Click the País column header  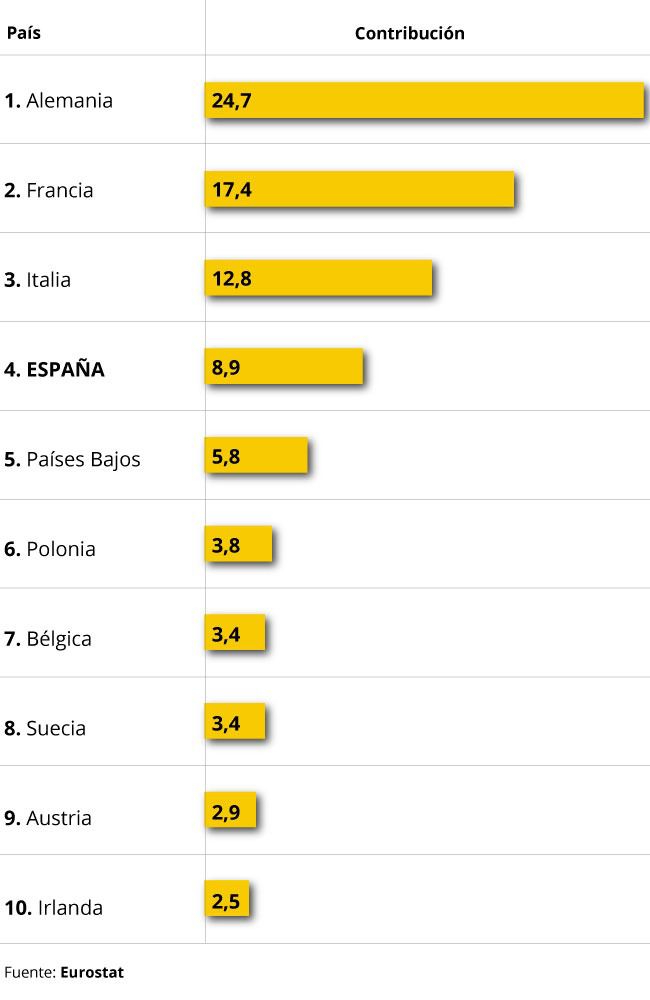[24, 33]
